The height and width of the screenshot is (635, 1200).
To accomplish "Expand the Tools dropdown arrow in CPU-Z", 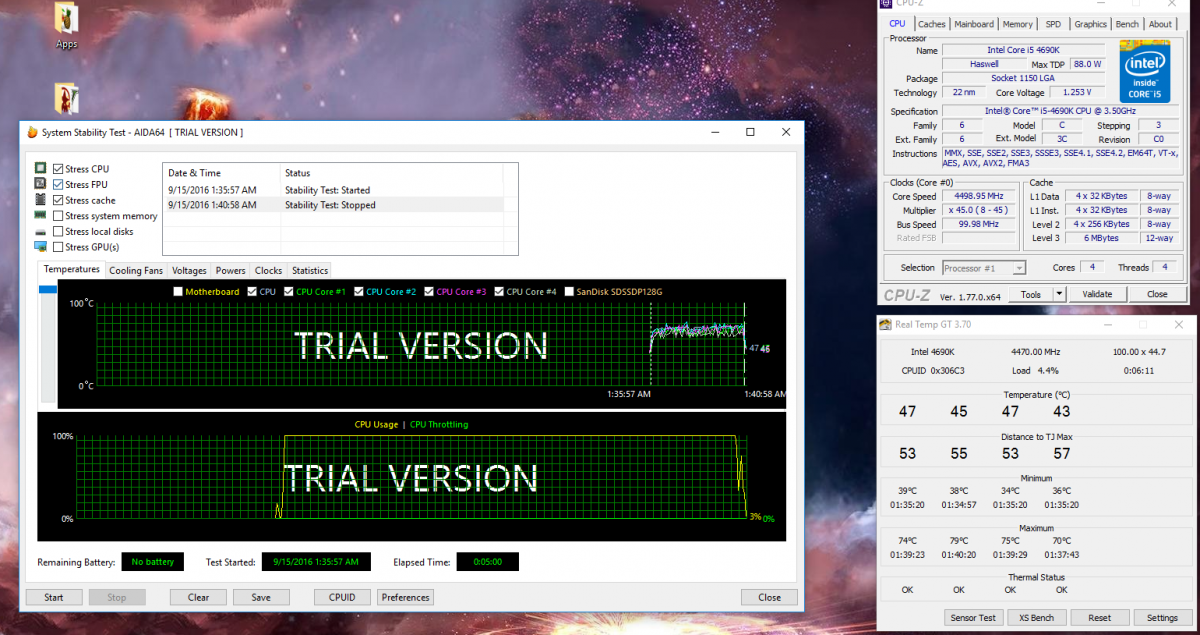I will [x=1059, y=294].
